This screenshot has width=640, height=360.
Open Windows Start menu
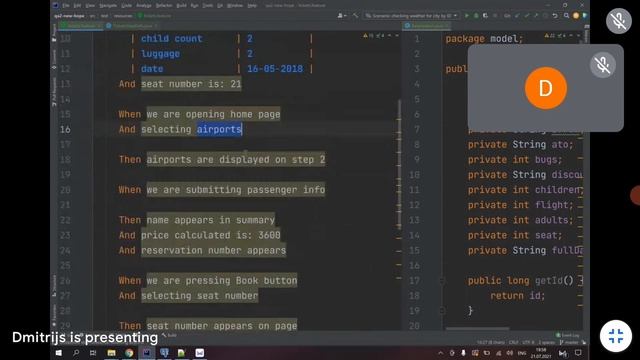click(x=58, y=353)
